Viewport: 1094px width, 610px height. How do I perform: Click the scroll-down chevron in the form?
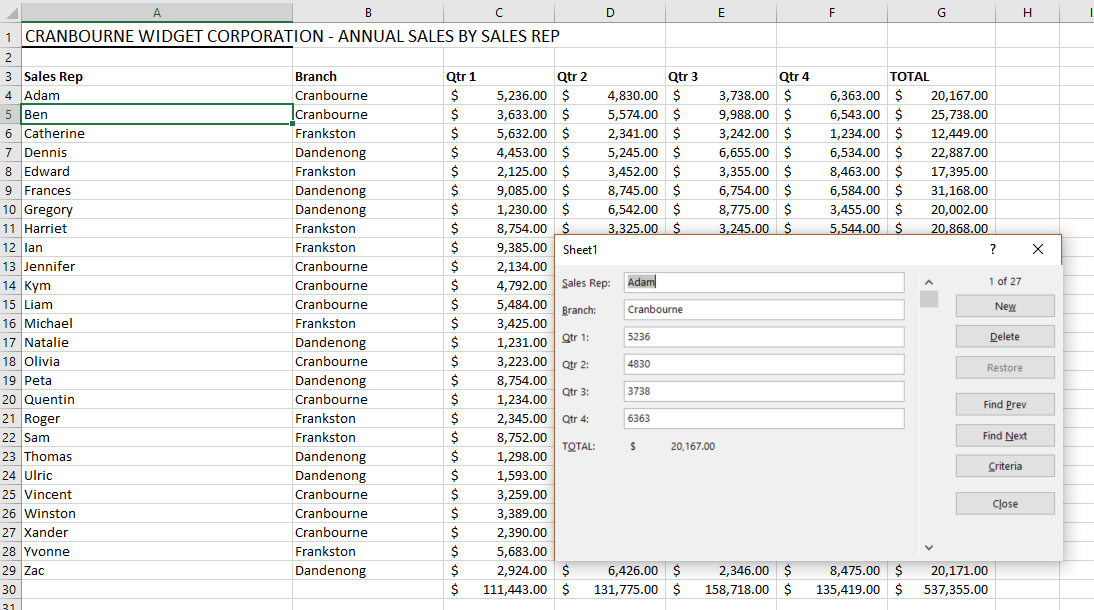pyautogui.click(x=929, y=548)
